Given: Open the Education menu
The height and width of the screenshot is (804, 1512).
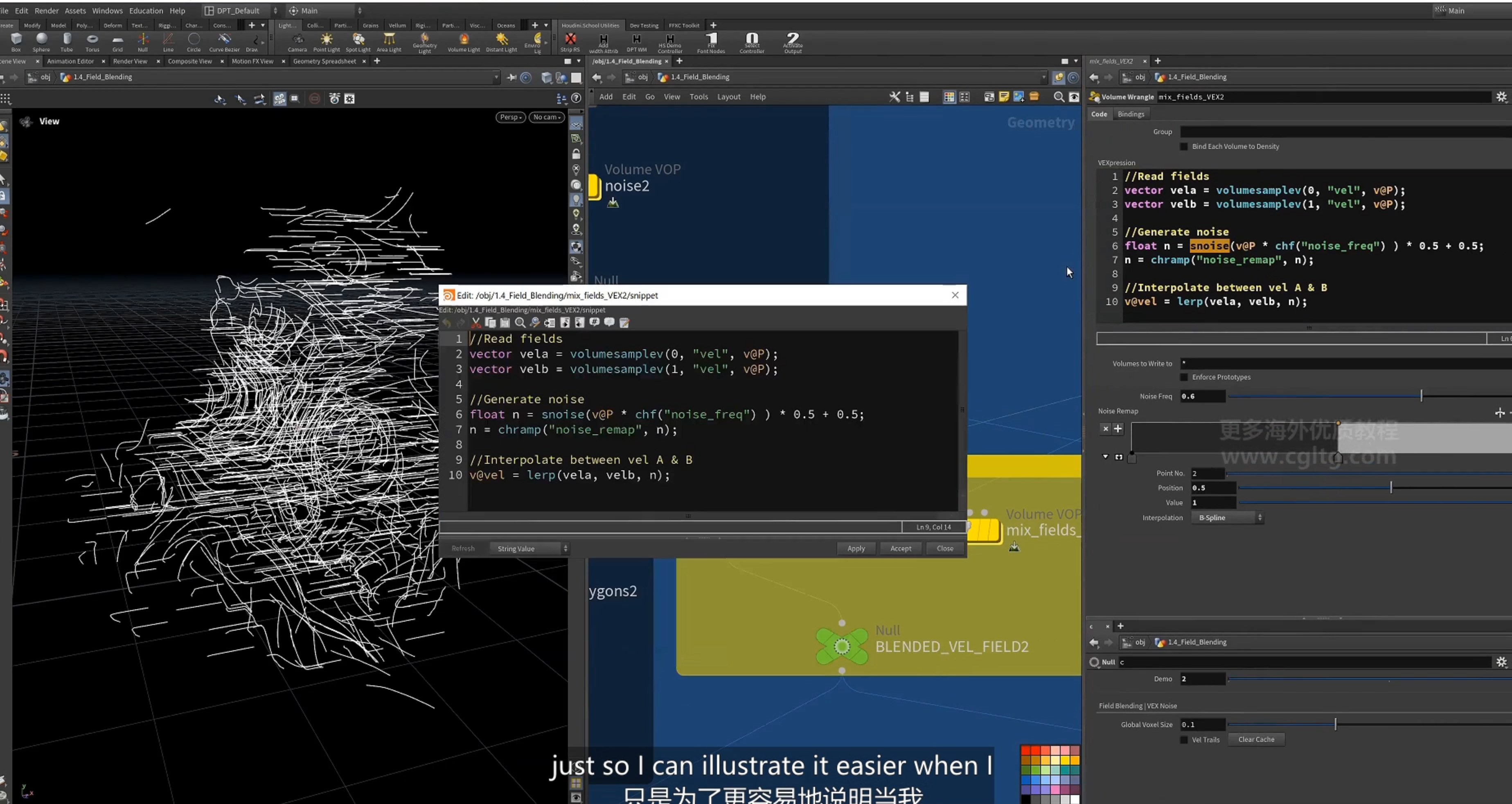Looking at the screenshot, I should pyautogui.click(x=146, y=11).
